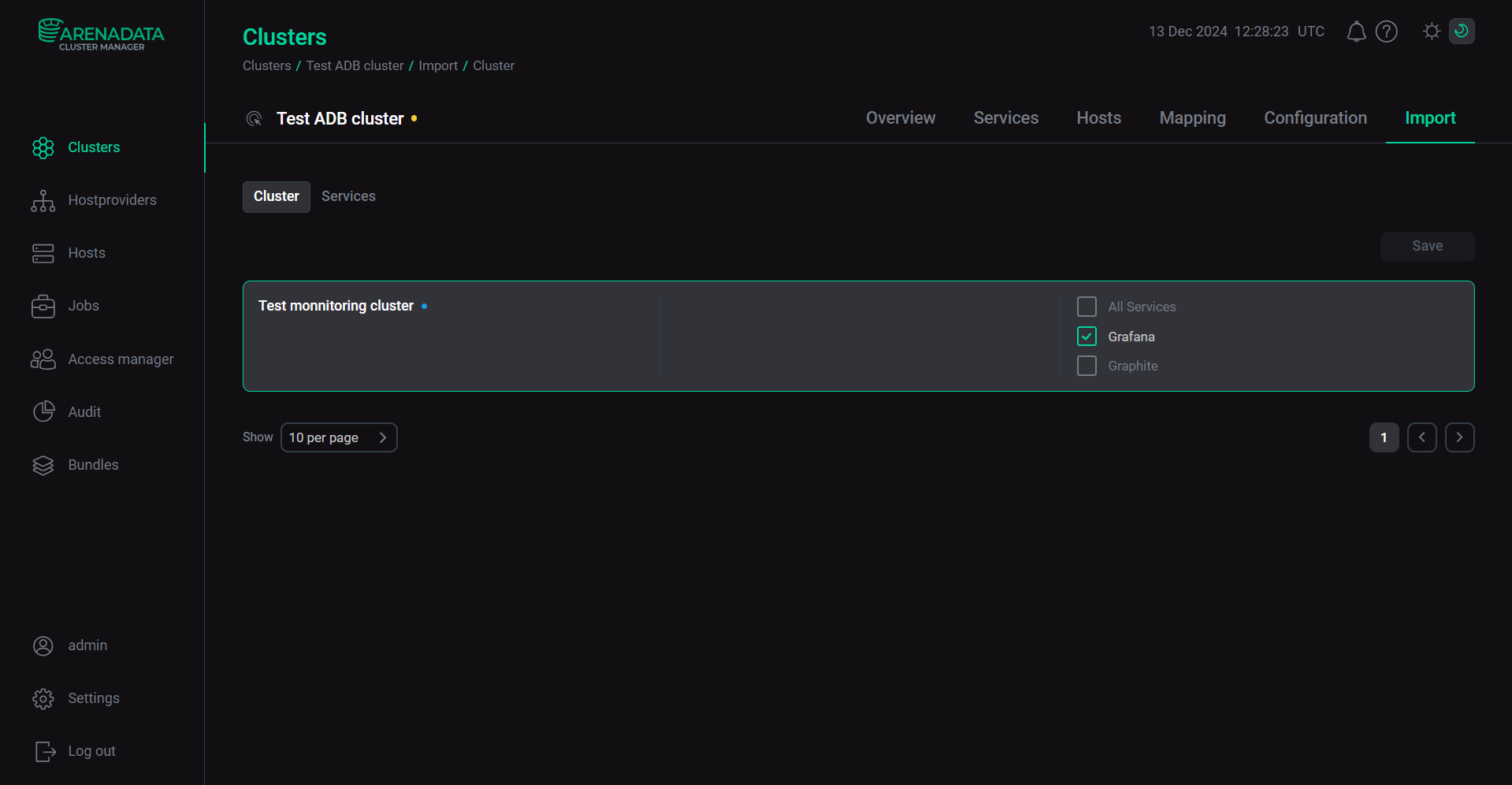This screenshot has height=785, width=1512.
Task: Click the Clusters breadcrumb link
Action: pos(267,65)
